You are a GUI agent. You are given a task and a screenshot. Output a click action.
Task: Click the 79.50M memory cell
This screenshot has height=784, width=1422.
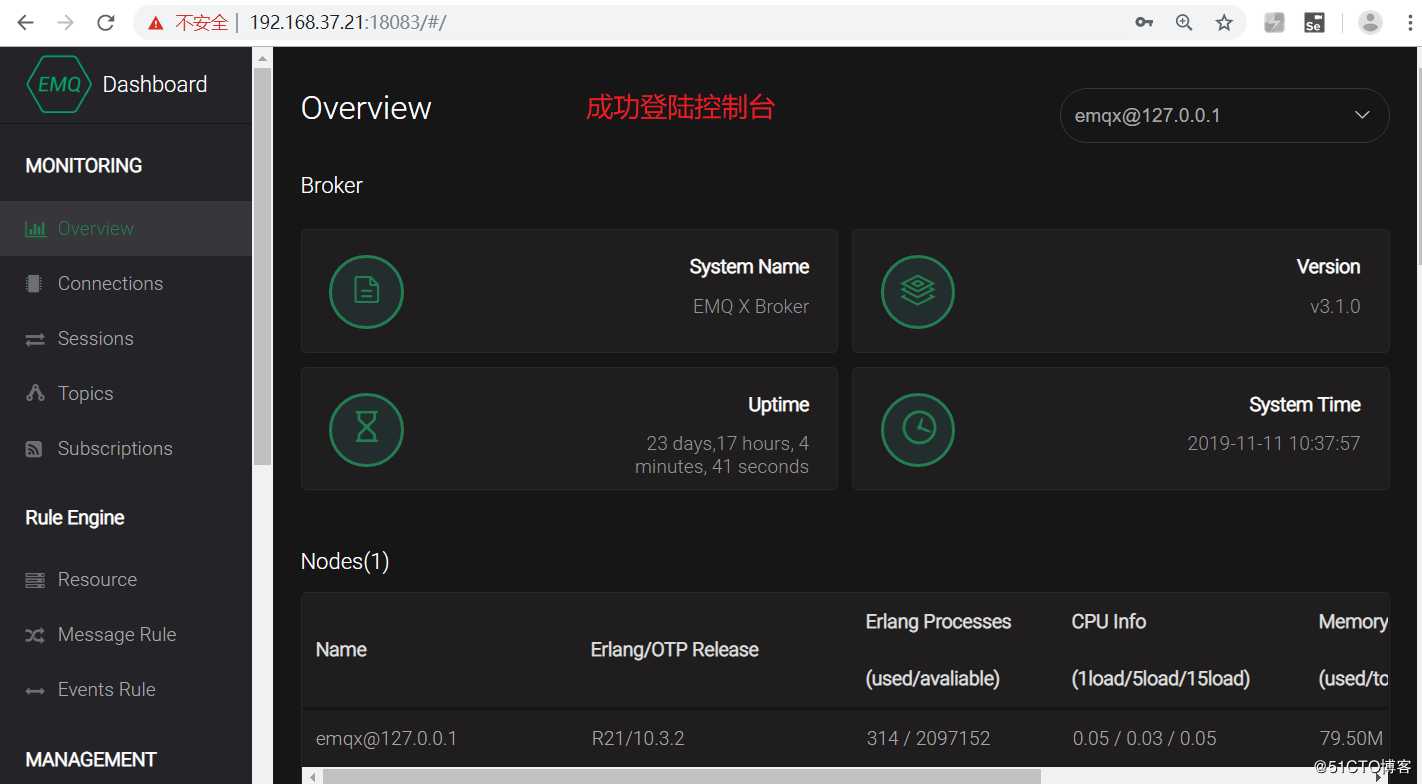click(1351, 739)
